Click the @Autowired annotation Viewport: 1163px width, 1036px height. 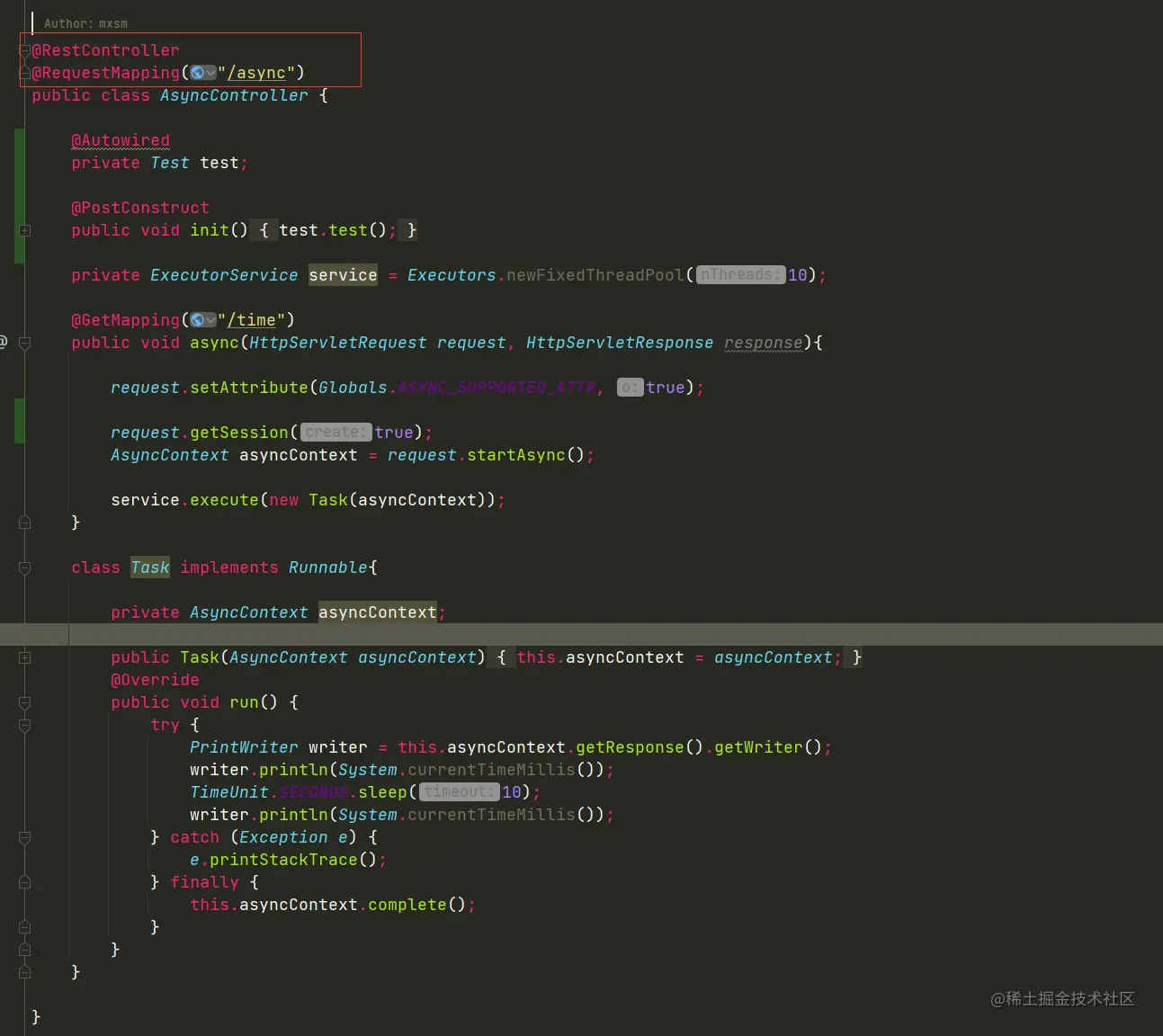121,140
